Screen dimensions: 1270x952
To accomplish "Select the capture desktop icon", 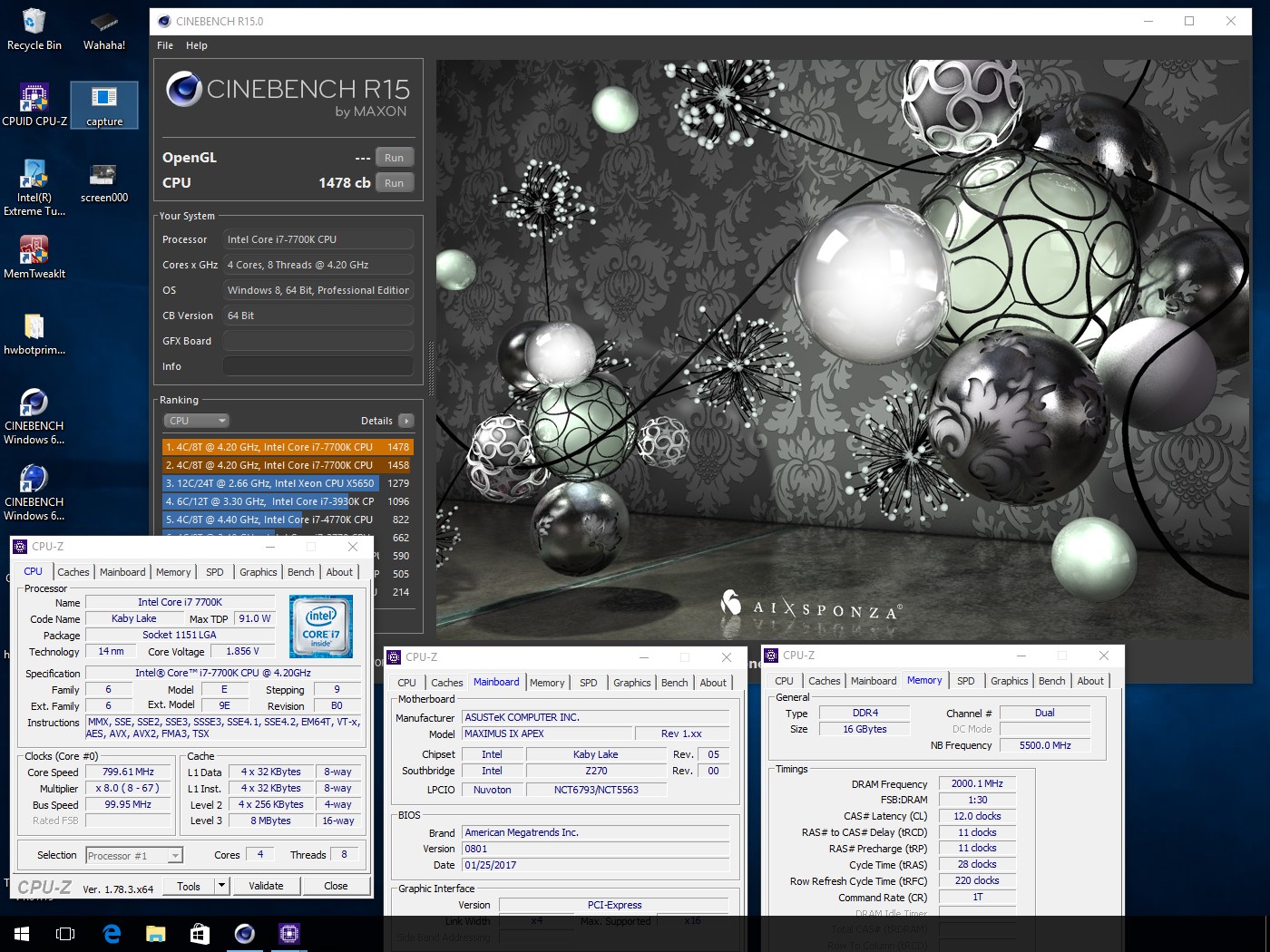I will (x=104, y=105).
